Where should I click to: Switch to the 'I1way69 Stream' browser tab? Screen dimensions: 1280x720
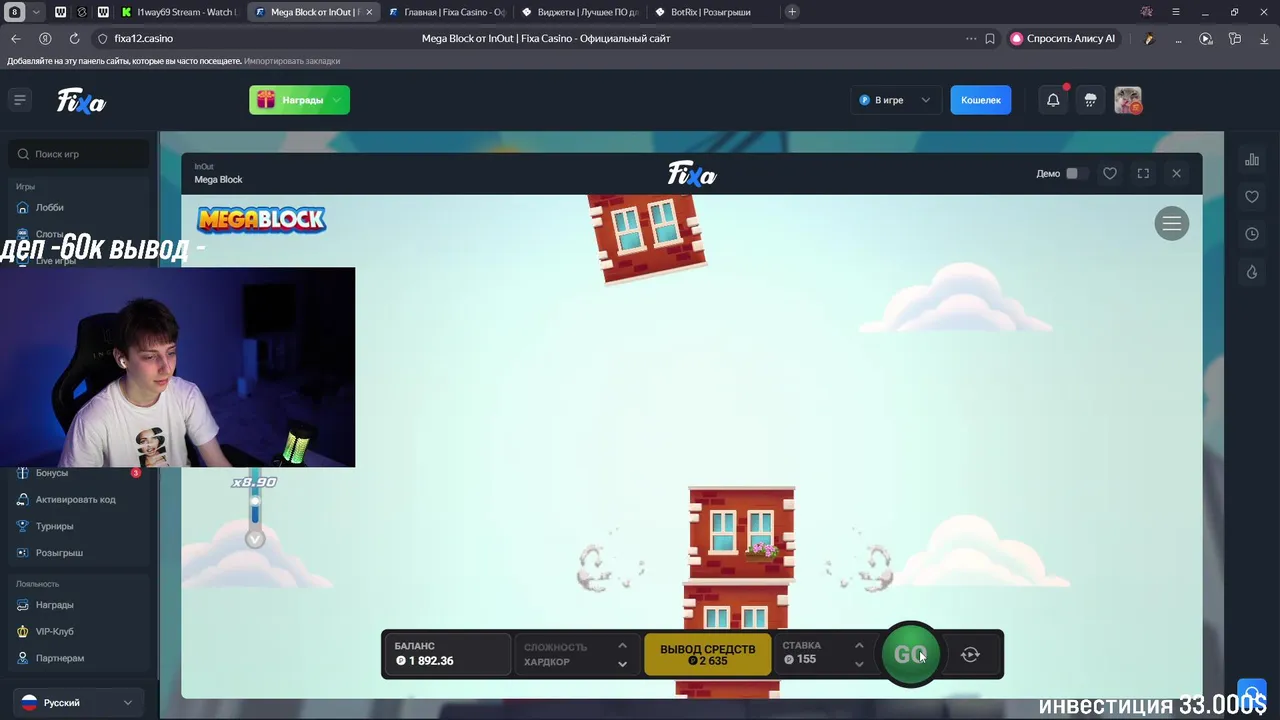(x=178, y=12)
